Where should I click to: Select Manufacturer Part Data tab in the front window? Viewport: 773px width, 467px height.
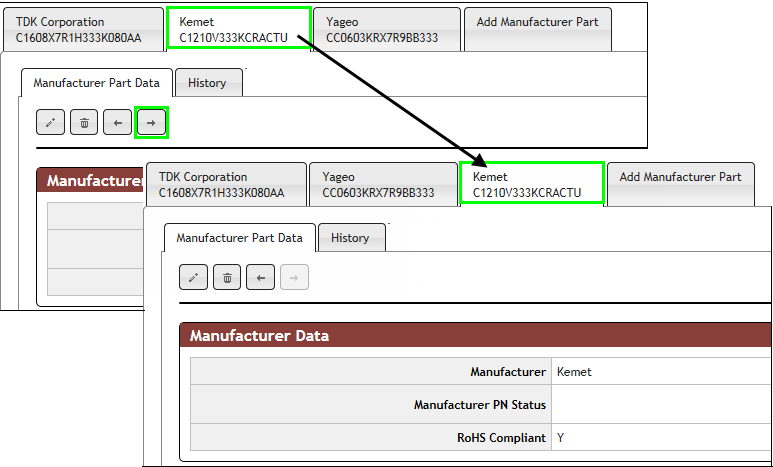(240, 238)
